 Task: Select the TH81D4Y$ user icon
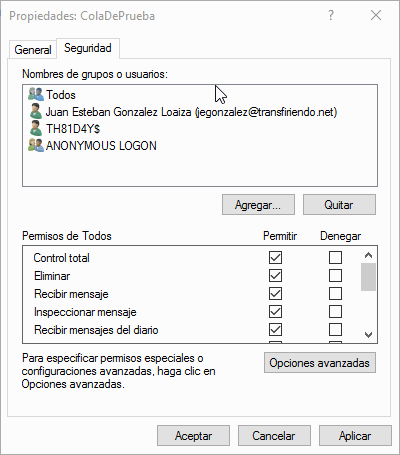(36, 128)
